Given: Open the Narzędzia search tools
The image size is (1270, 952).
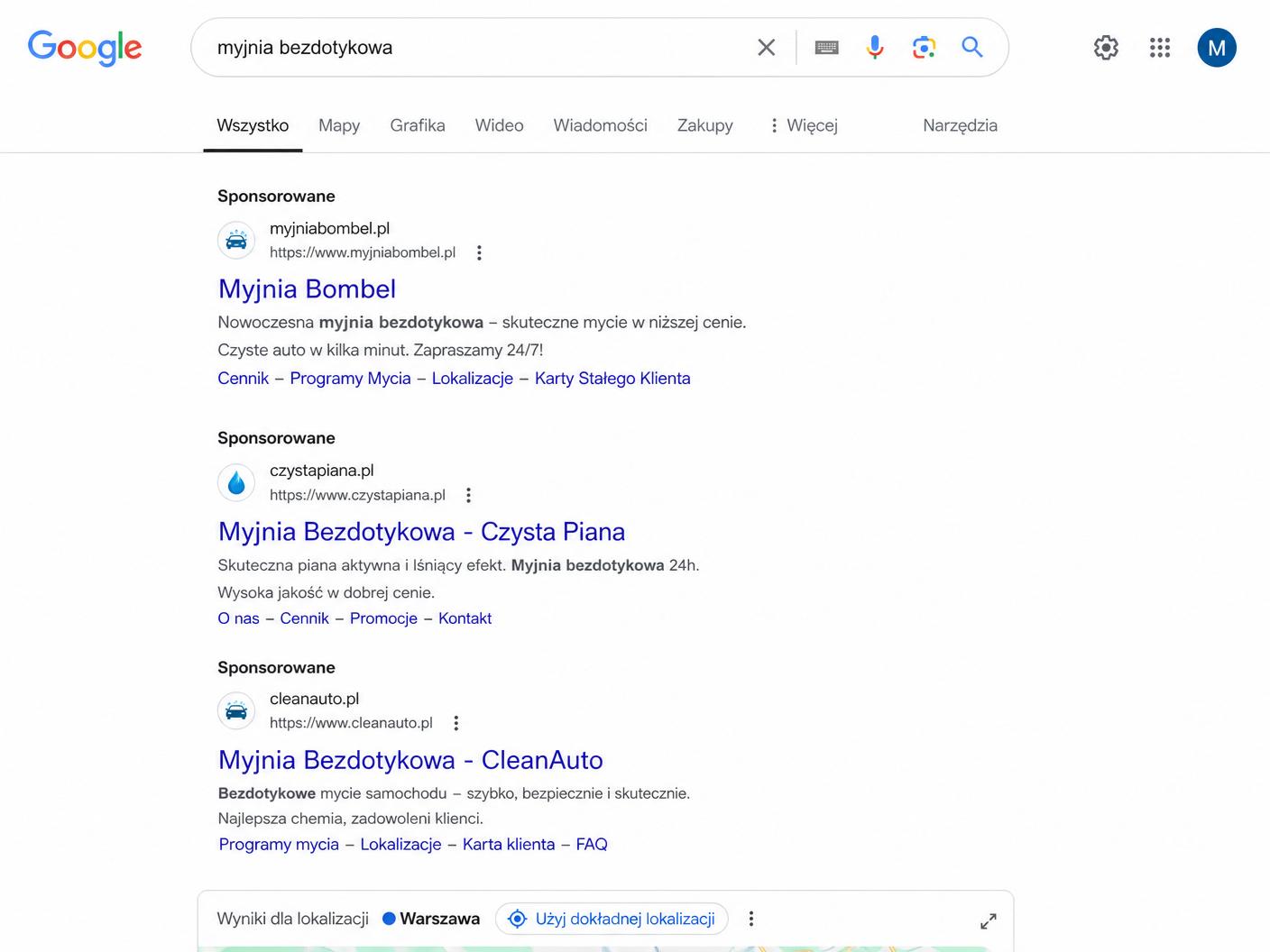Looking at the screenshot, I should point(960,125).
